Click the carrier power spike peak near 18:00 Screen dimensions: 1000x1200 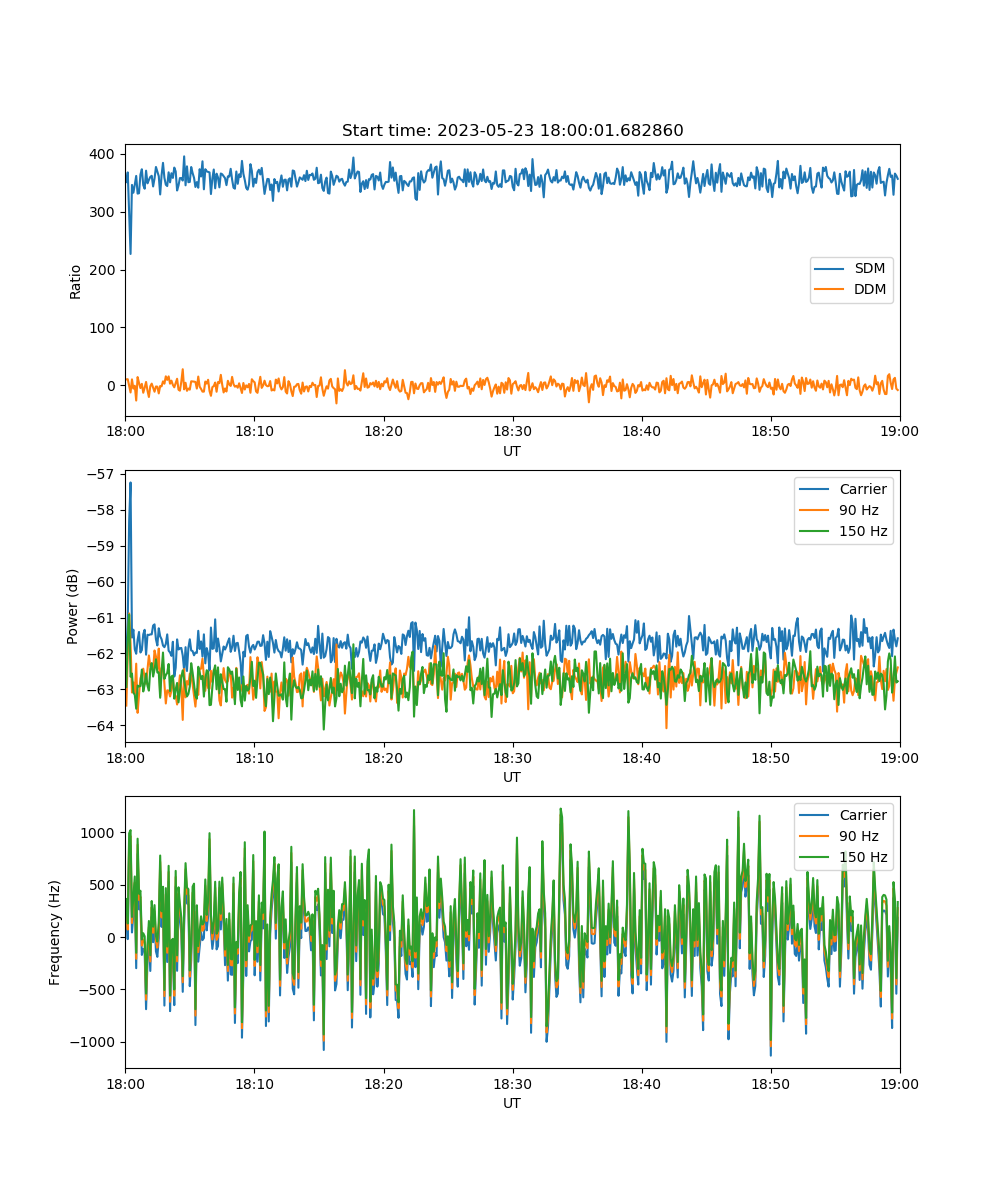click(130, 483)
